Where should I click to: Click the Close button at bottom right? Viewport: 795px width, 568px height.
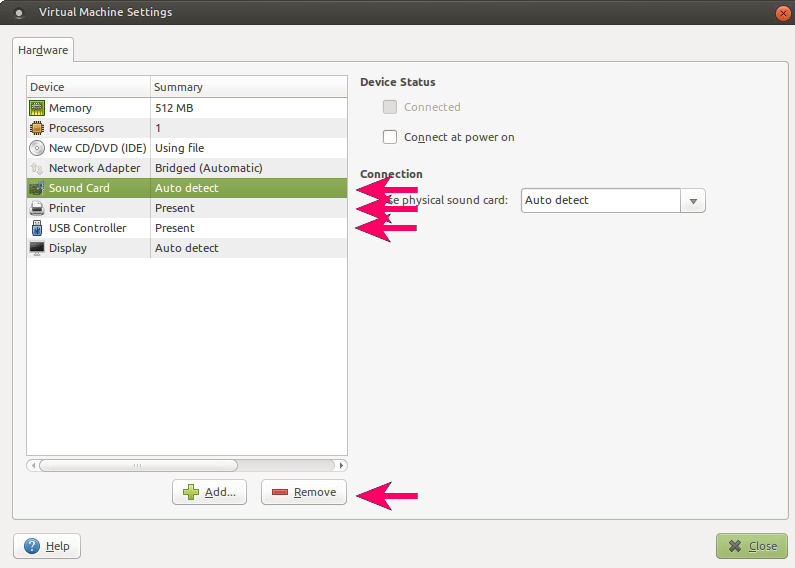(x=752, y=546)
